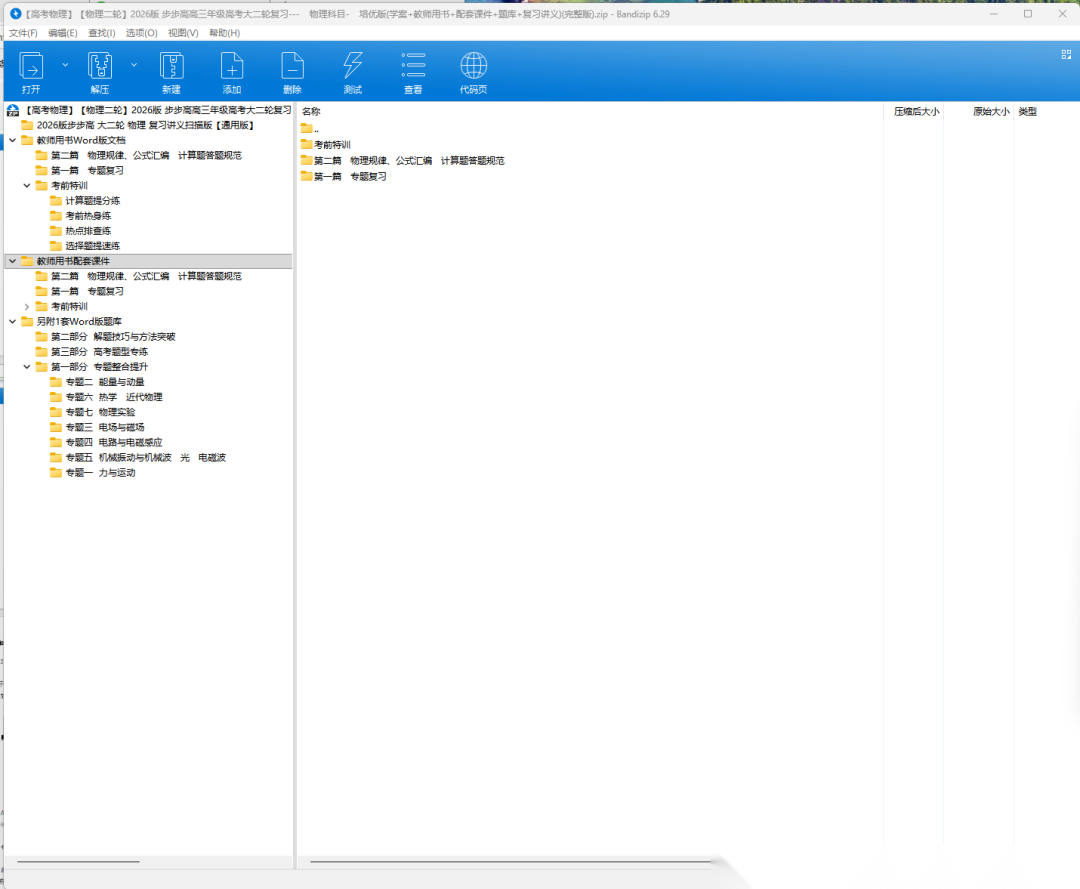The image size is (1080, 889).
Task: Click the 添加 (Add files) toolbar icon
Action: [x=232, y=67]
